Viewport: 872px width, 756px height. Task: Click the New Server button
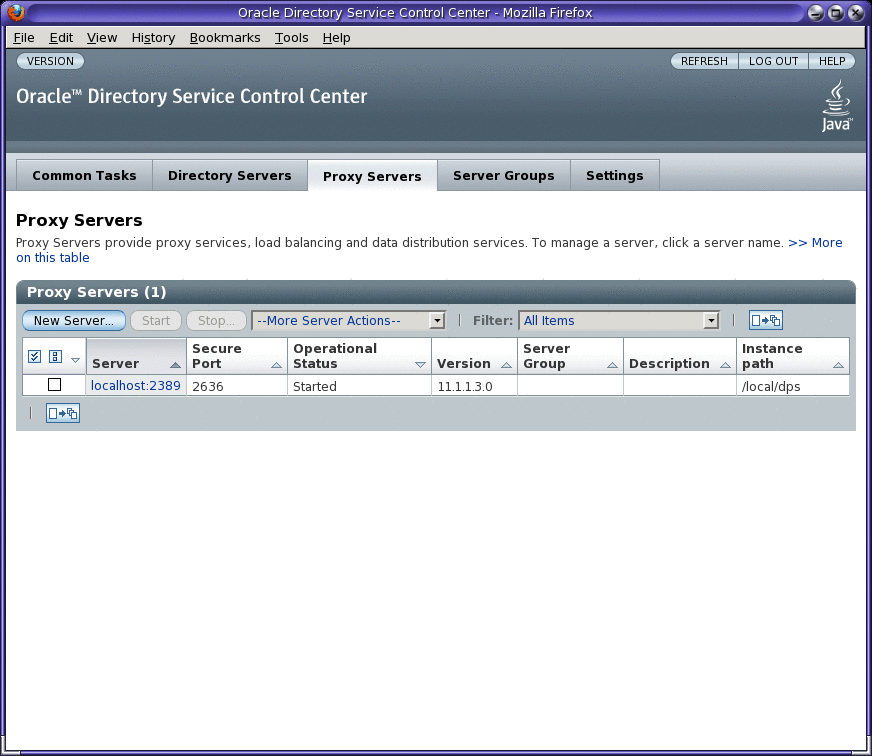[x=74, y=320]
